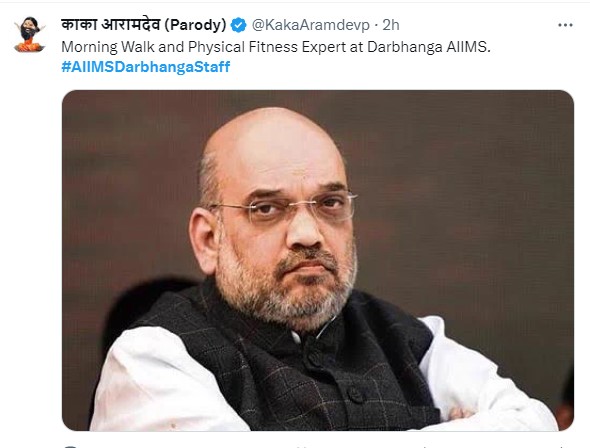Click the words "Morning Walk" in the tweet
The image size is (590, 448).
[x=108, y=47]
